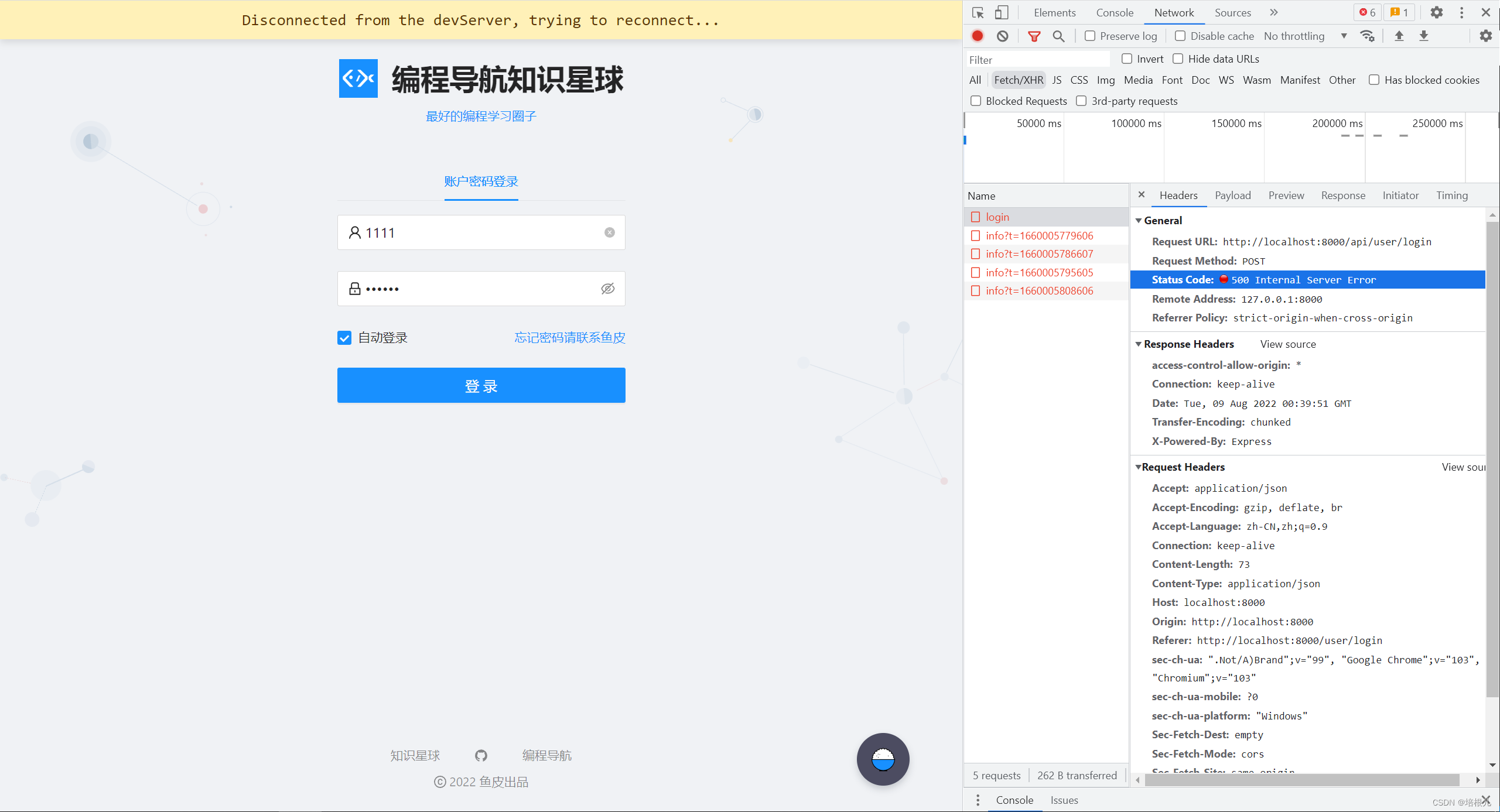
Task: Uncheck the 自动登录 checkbox
Action: click(x=344, y=338)
